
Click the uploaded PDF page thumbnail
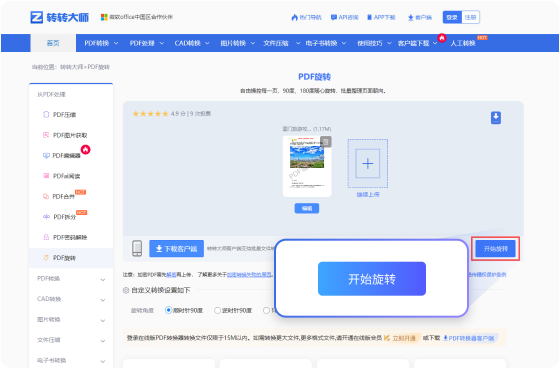pos(307,166)
